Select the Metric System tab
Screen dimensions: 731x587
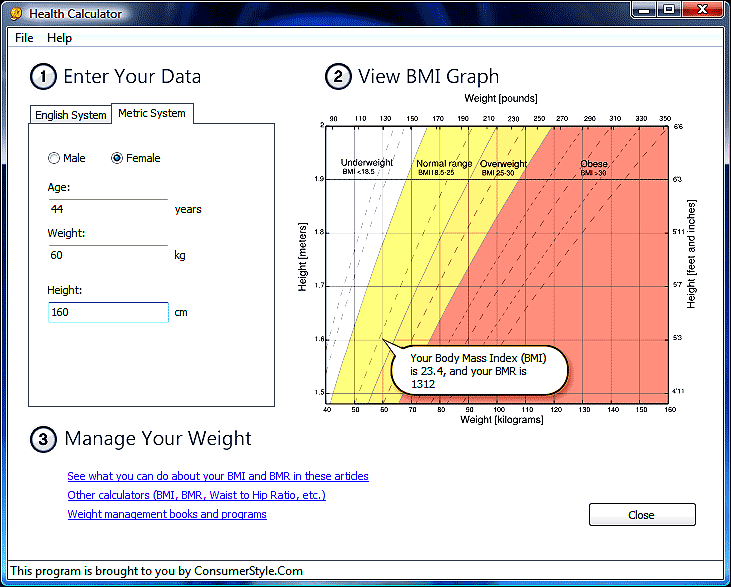[152, 113]
